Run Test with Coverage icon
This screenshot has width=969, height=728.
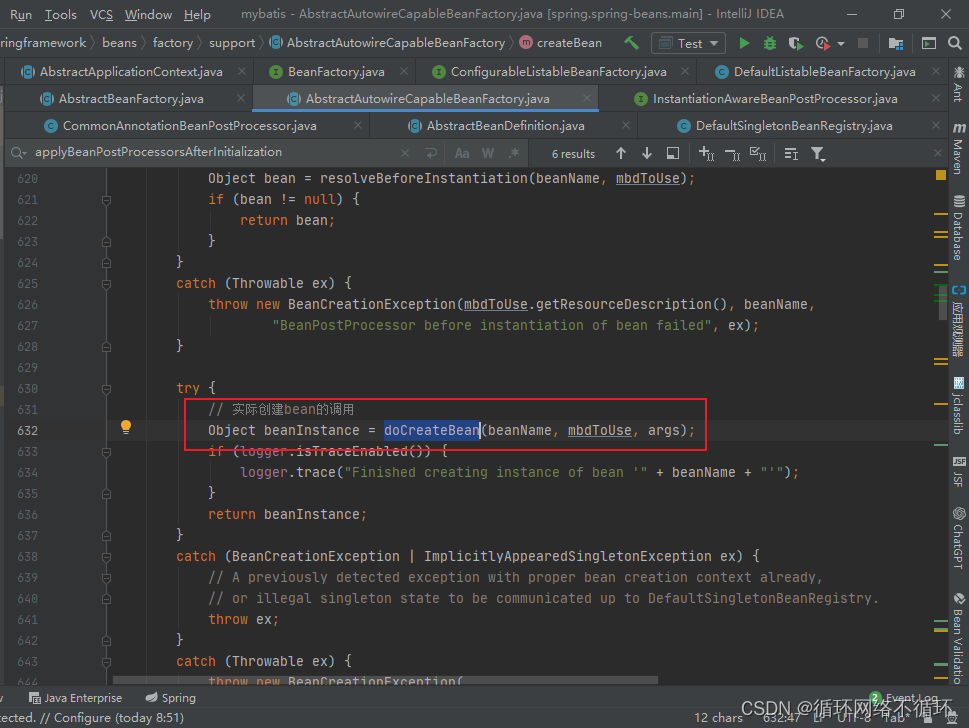(795, 44)
